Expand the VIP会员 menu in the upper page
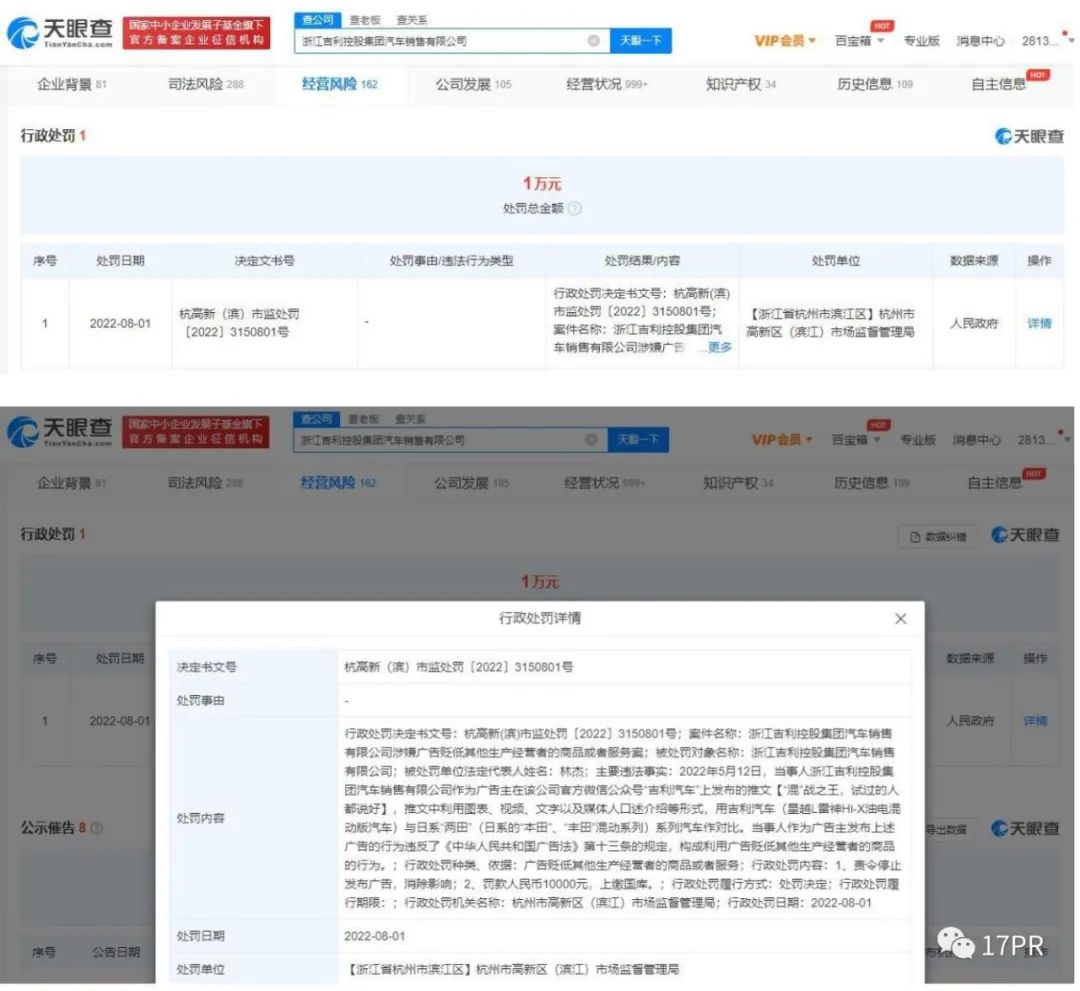This screenshot has width=1080, height=991. [785, 41]
